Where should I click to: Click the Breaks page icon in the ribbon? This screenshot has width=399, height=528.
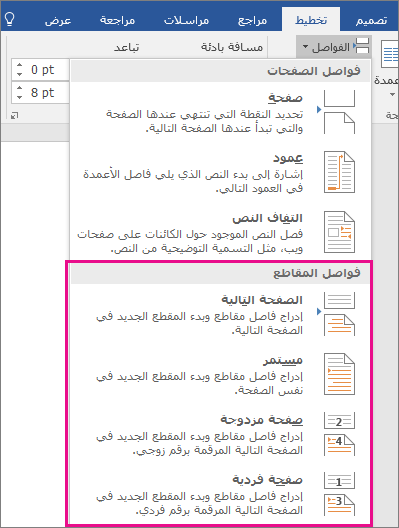(x=361, y=46)
